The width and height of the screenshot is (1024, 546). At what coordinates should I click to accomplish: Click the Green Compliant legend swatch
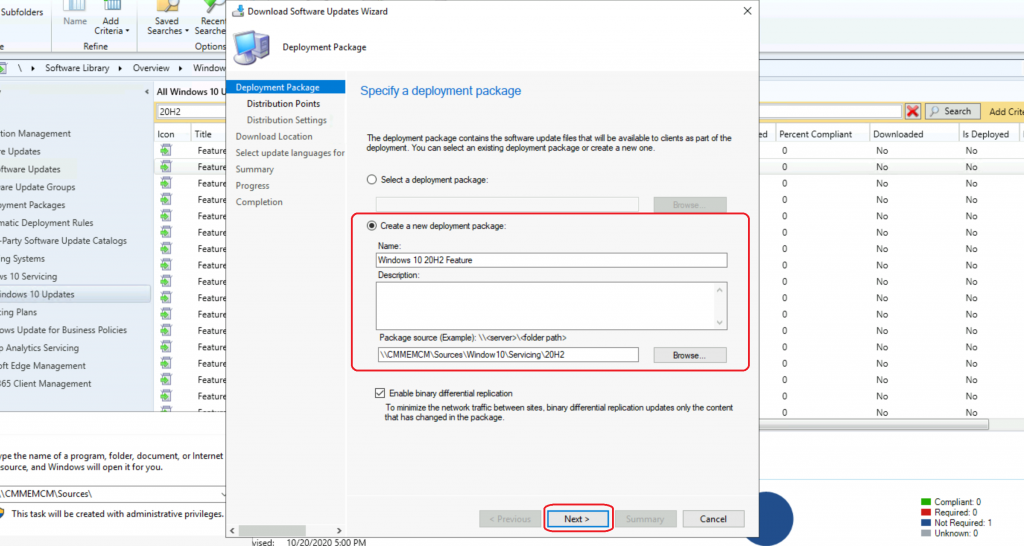click(925, 502)
